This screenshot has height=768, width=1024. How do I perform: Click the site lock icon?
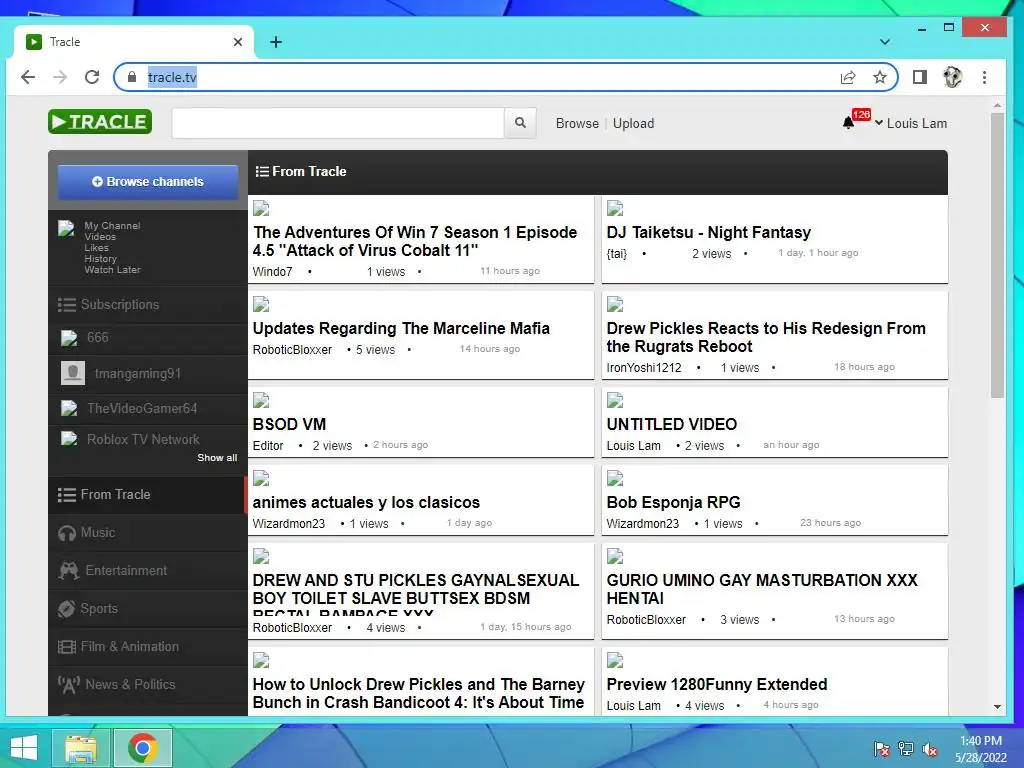pos(132,77)
